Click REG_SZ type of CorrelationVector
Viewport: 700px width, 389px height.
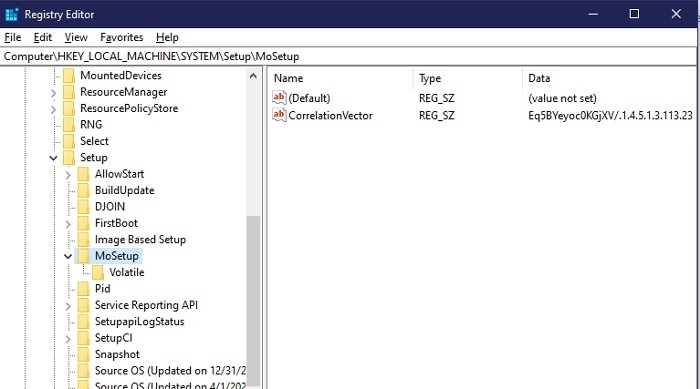(x=437, y=116)
